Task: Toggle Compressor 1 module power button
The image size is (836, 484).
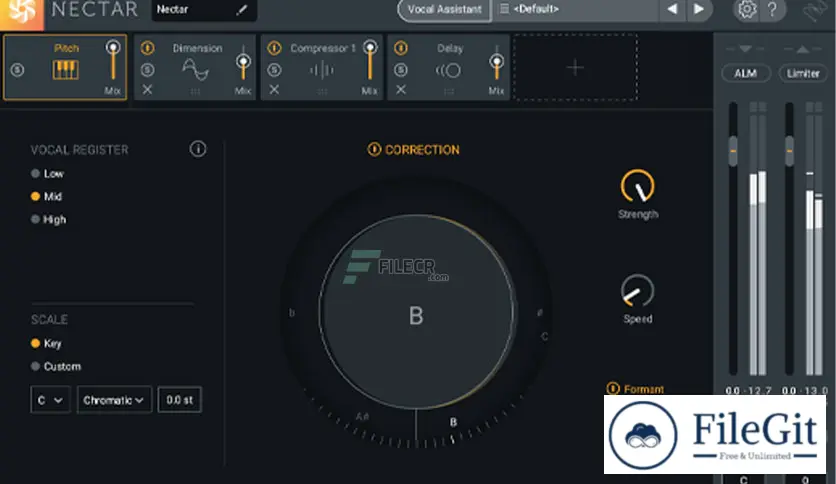Action: click(274, 48)
